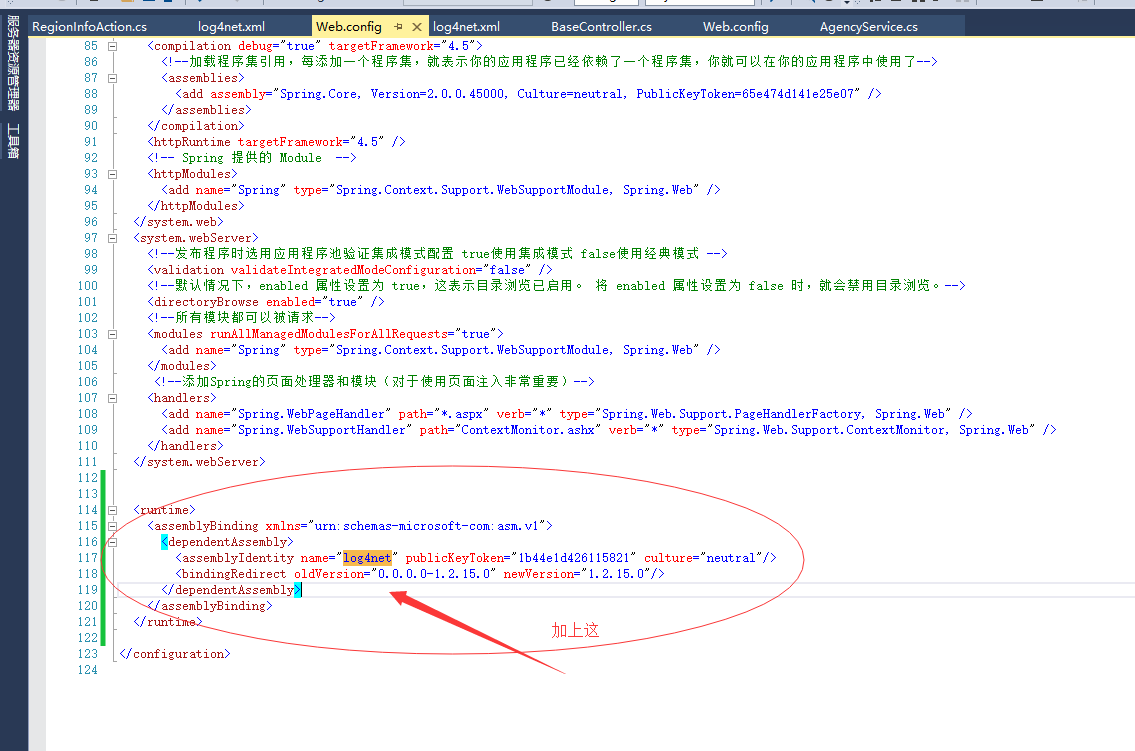The width and height of the screenshot is (1135, 751).
Task: Collapse the compilation element at line 85
Action: pyautogui.click(x=112, y=46)
